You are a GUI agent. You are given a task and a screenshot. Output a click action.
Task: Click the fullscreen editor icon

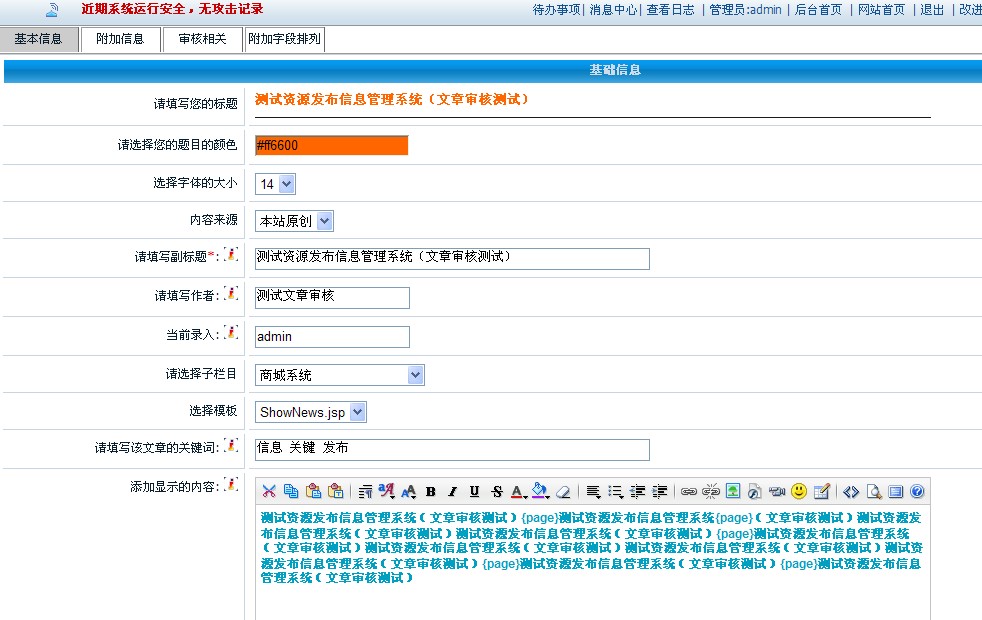(896, 492)
